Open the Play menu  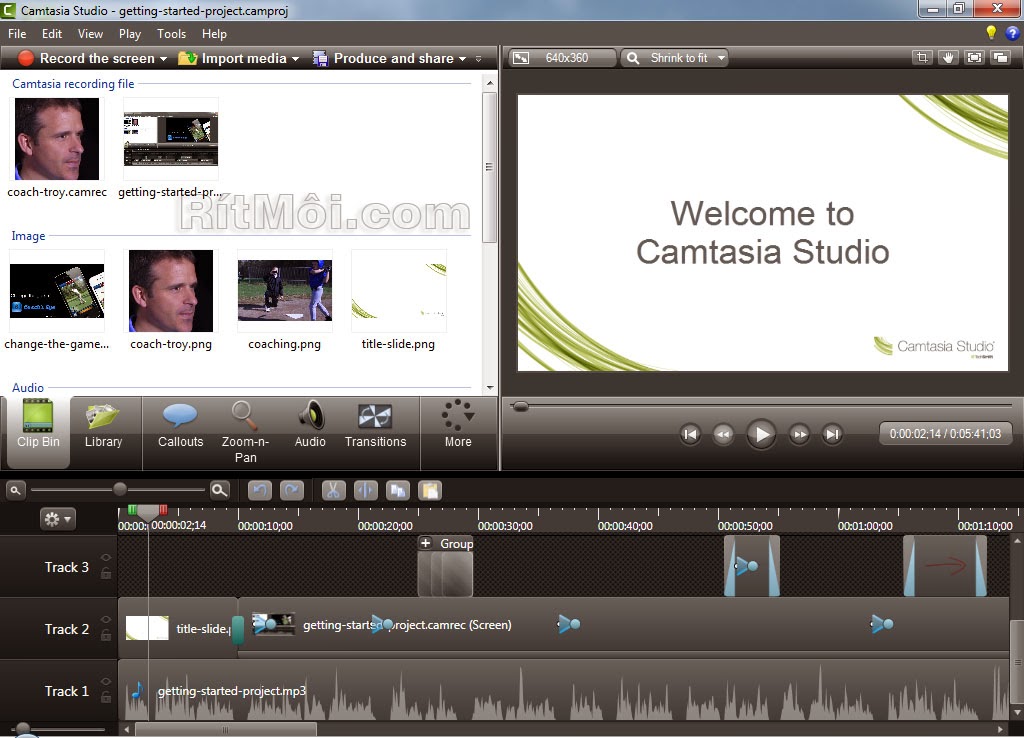point(129,34)
